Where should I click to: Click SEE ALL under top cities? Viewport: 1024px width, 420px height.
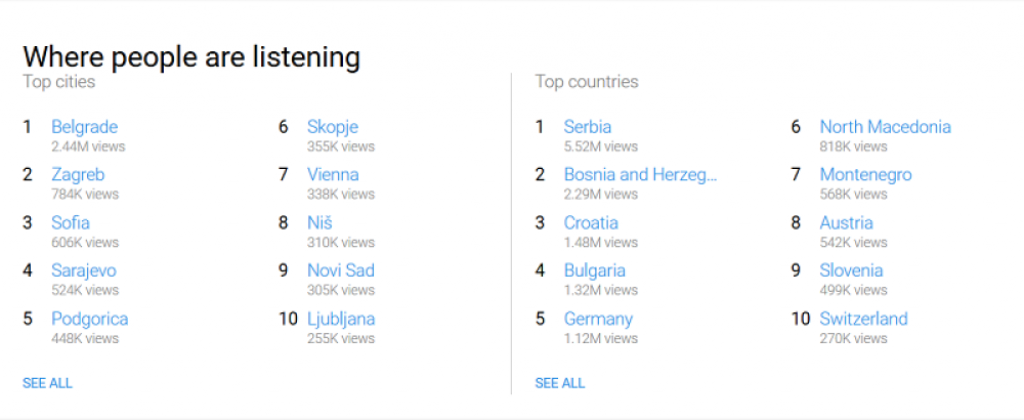click(47, 383)
